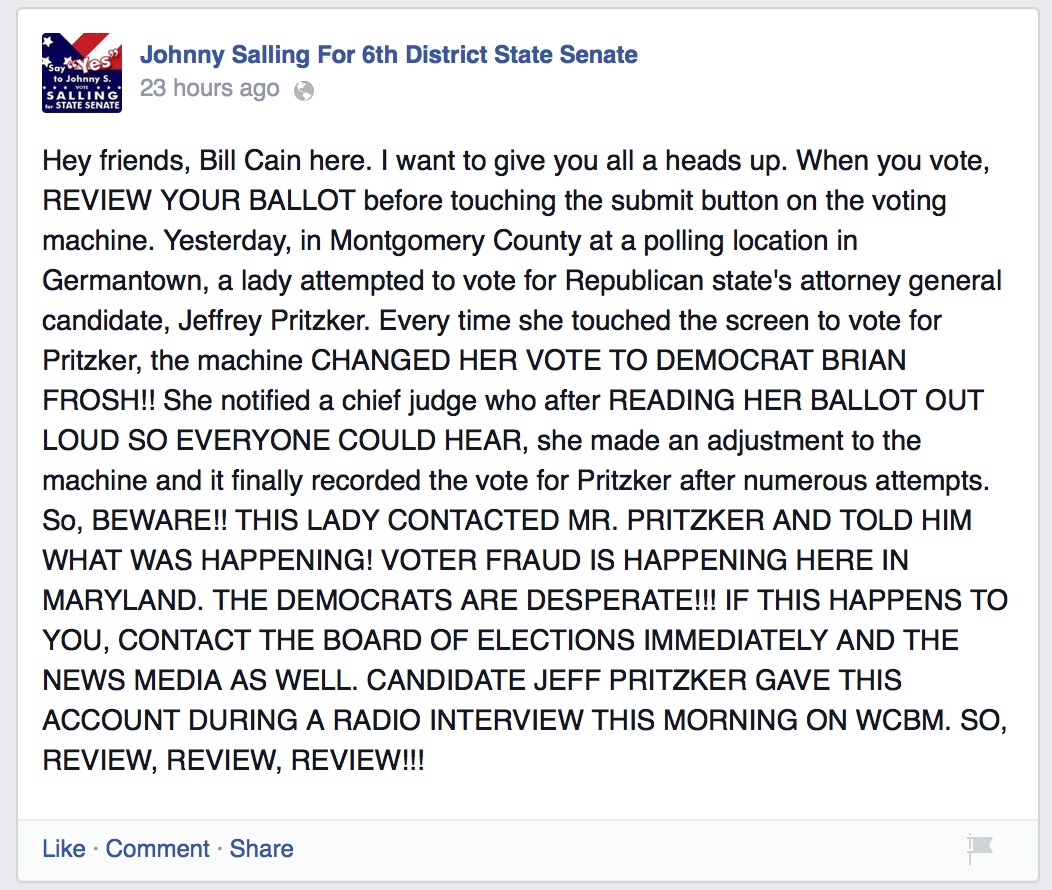Viewport: 1052px width, 890px height.
Task: Click the final 'REVIEW, REVIEW, REVIEW!!!' line
Action: (233, 760)
